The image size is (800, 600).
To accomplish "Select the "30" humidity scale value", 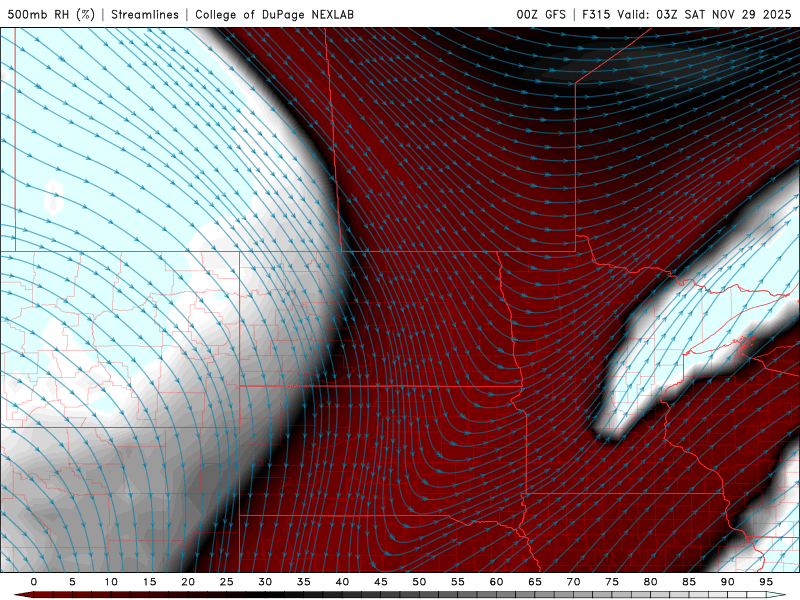I will (265, 582).
